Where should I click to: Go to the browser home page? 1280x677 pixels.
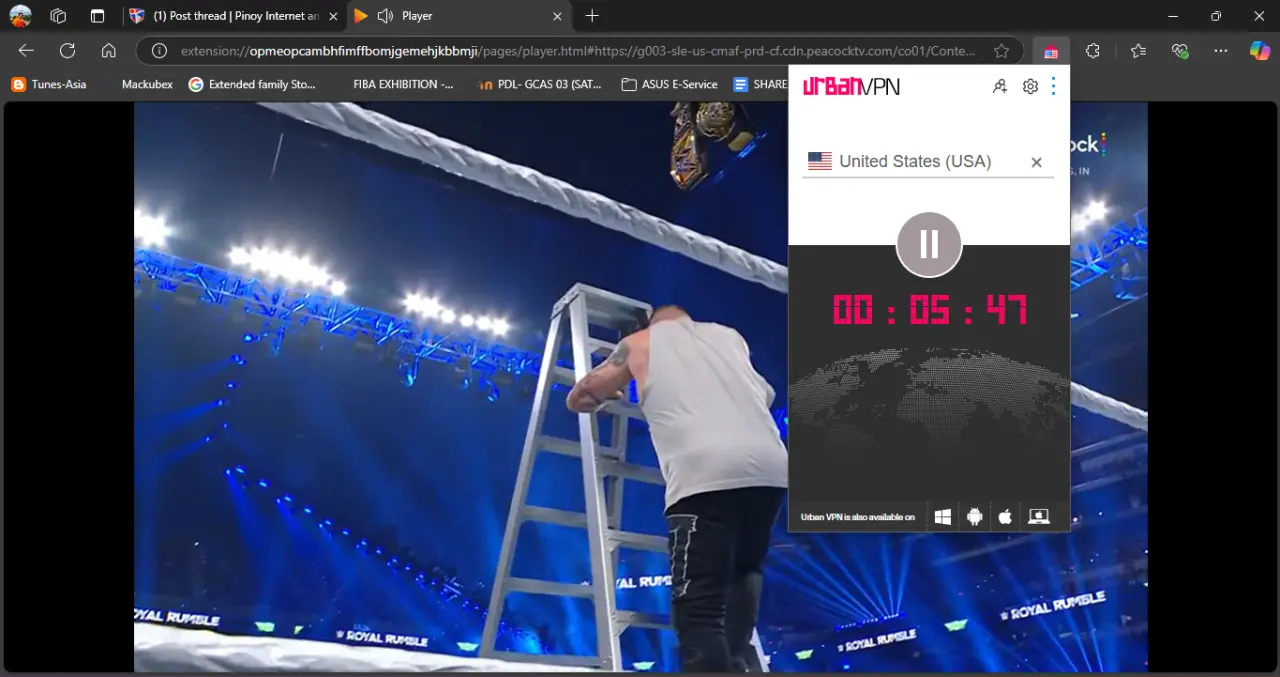point(109,51)
